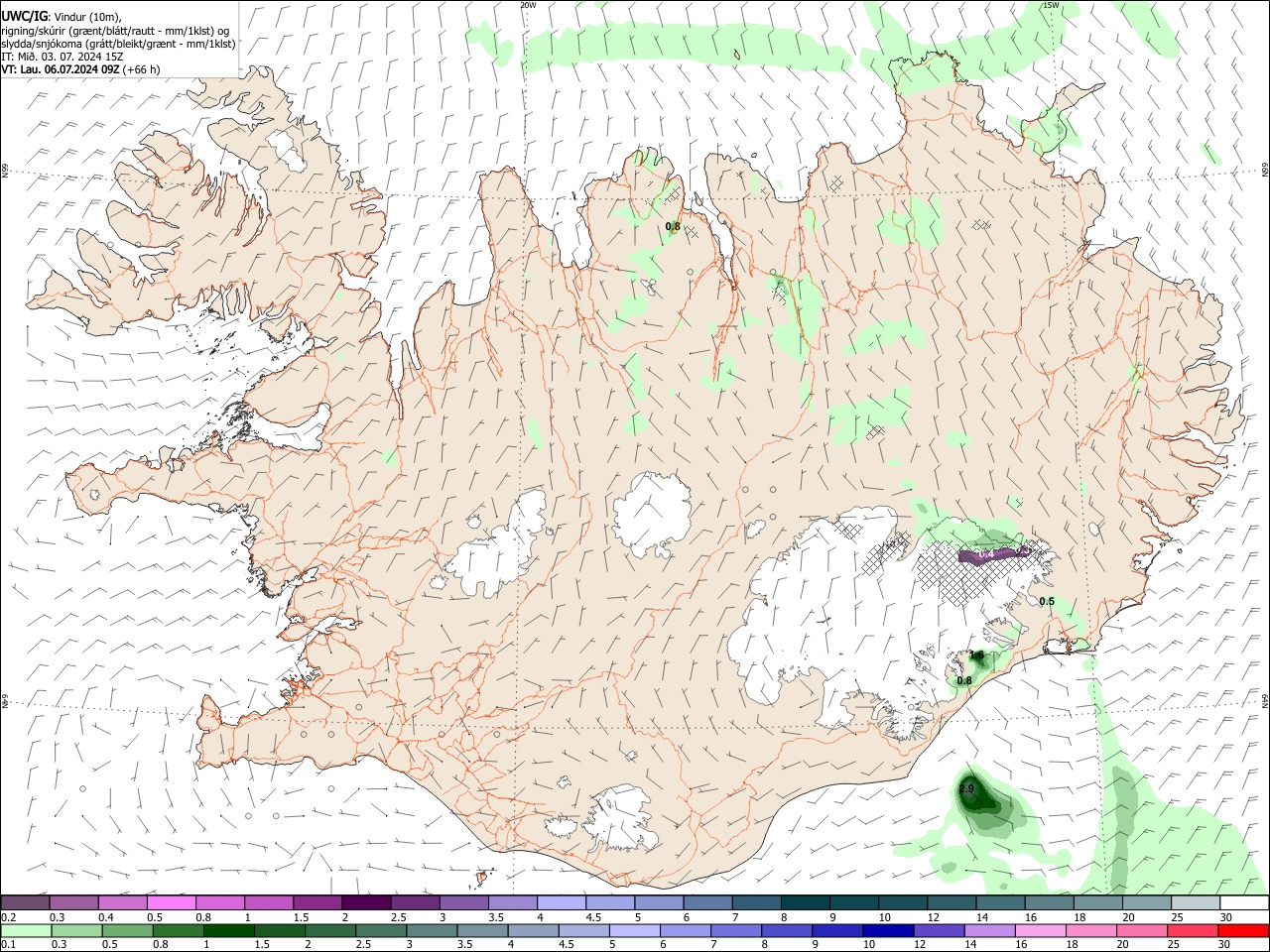The image size is (1270, 952).
Task: Pick bottom-row navy swatch between 10 and 12
Action: tap(887, 930)
